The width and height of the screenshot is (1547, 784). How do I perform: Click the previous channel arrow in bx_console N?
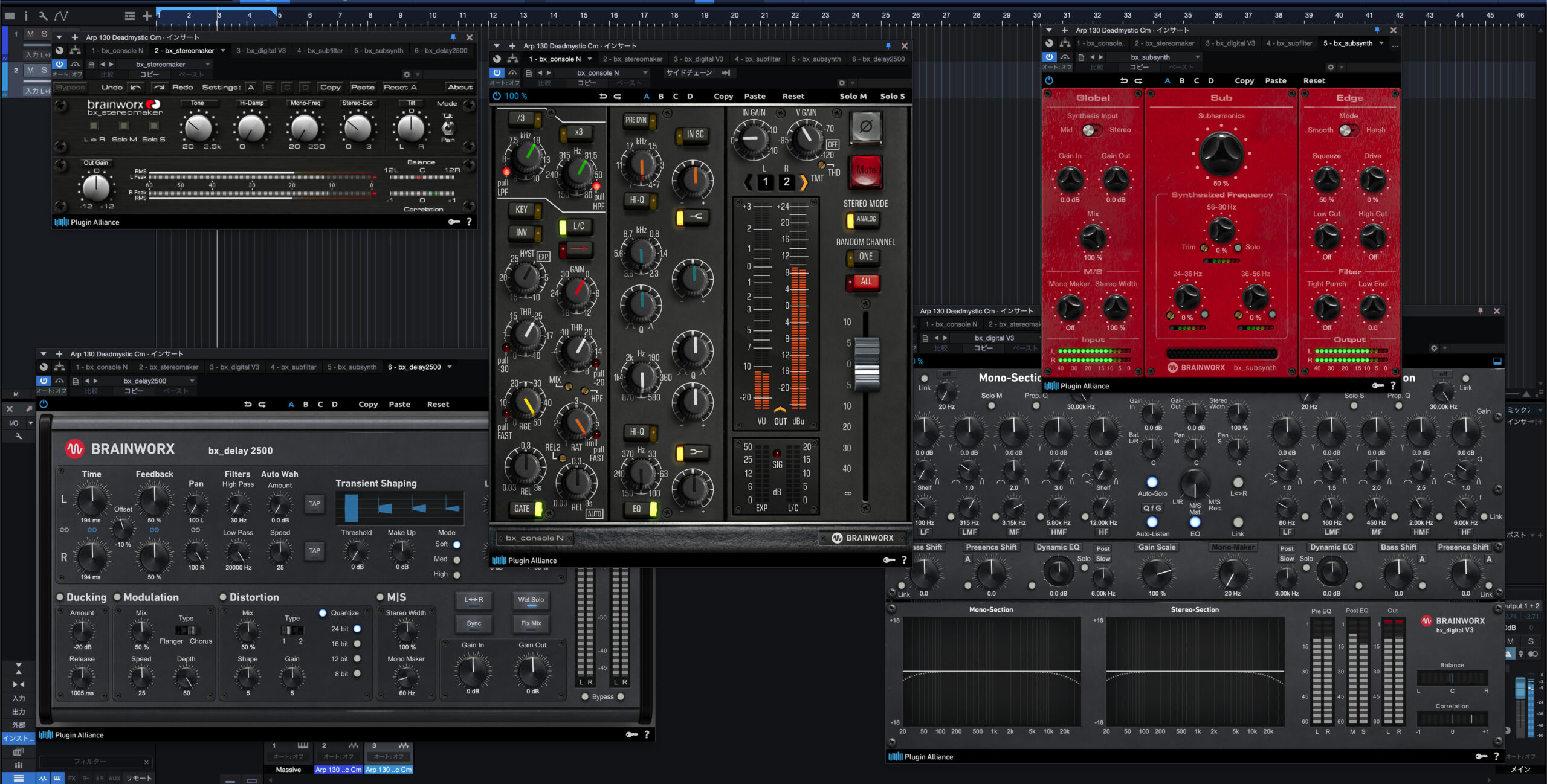coord(749,182)
